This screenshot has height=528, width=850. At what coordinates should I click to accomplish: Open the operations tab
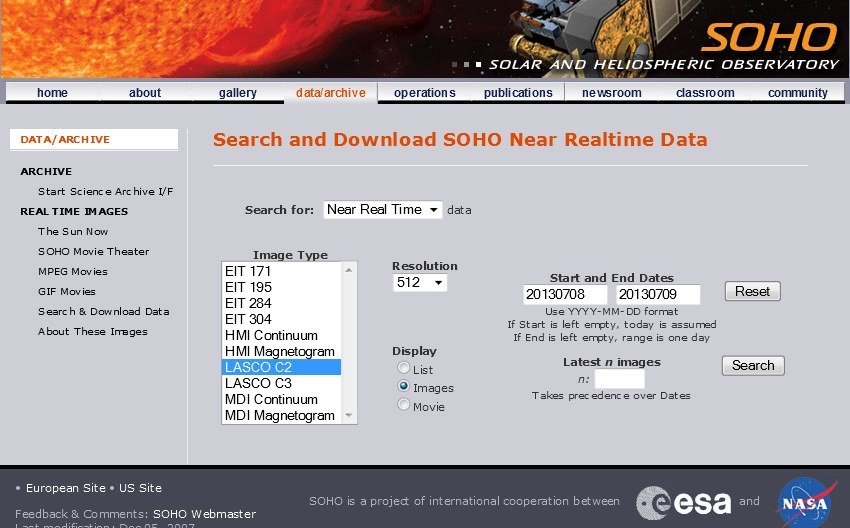click(424, 93)
